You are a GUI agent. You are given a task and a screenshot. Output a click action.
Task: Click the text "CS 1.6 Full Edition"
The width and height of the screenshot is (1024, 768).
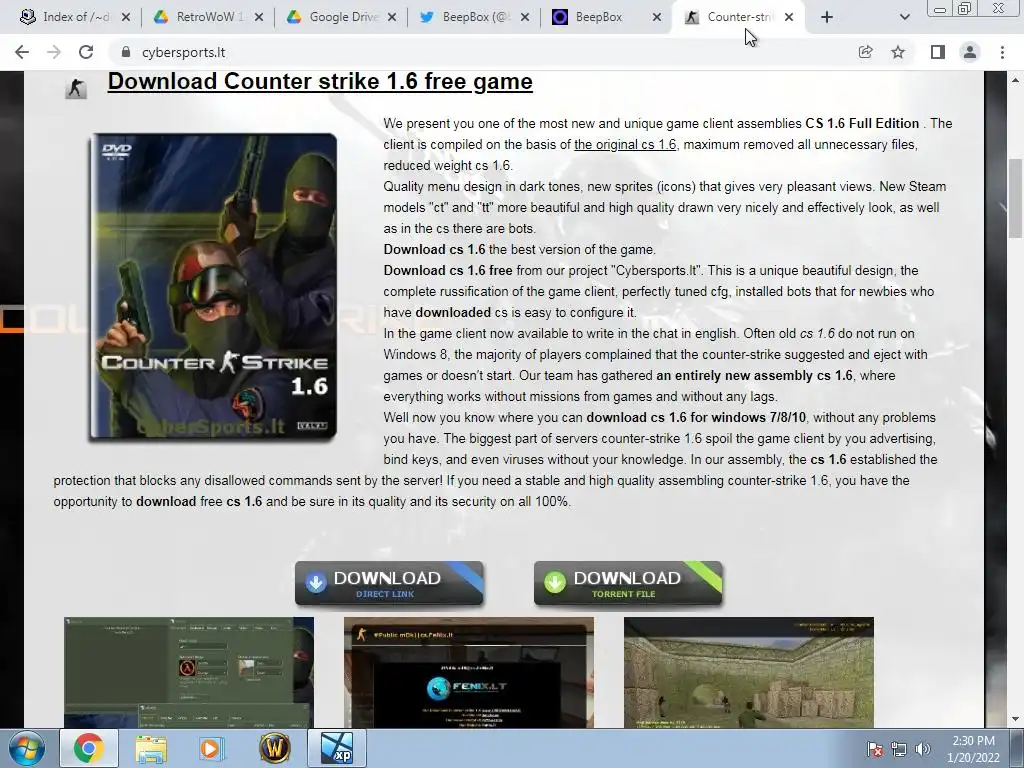coord(862,123)
